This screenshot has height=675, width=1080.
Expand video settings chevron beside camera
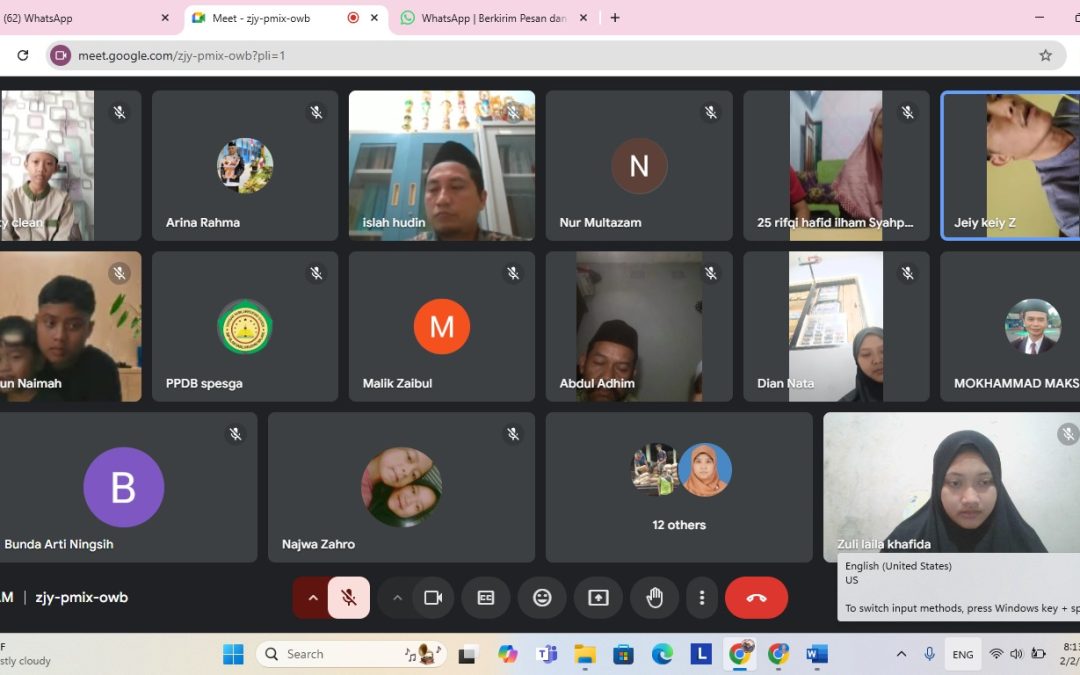pos(397,598)
